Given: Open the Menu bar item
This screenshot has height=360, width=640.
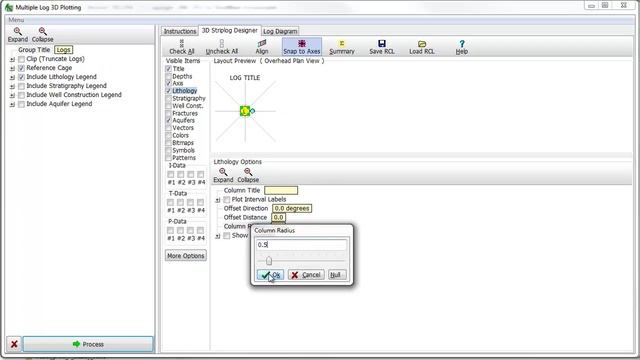Looking at the screenshot, I should [16, 20].
